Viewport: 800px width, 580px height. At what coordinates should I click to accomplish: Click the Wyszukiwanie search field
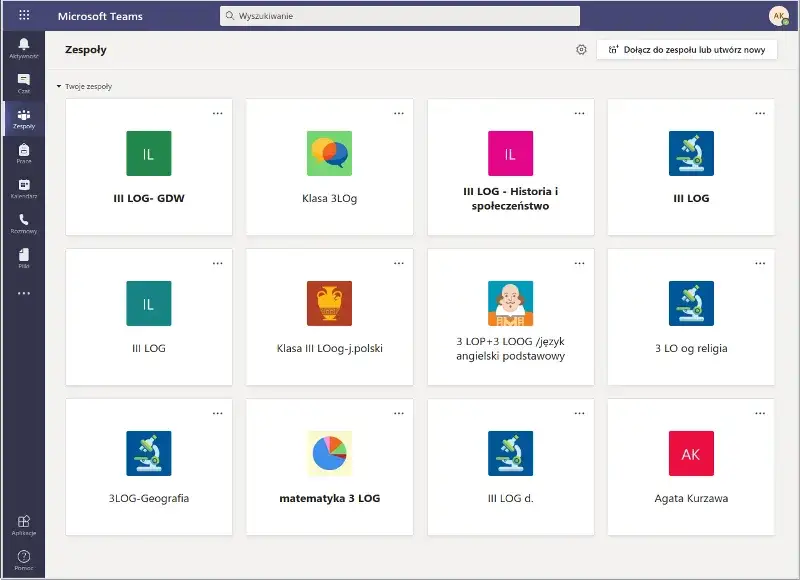pyautogui.click(x=399, y=15)
